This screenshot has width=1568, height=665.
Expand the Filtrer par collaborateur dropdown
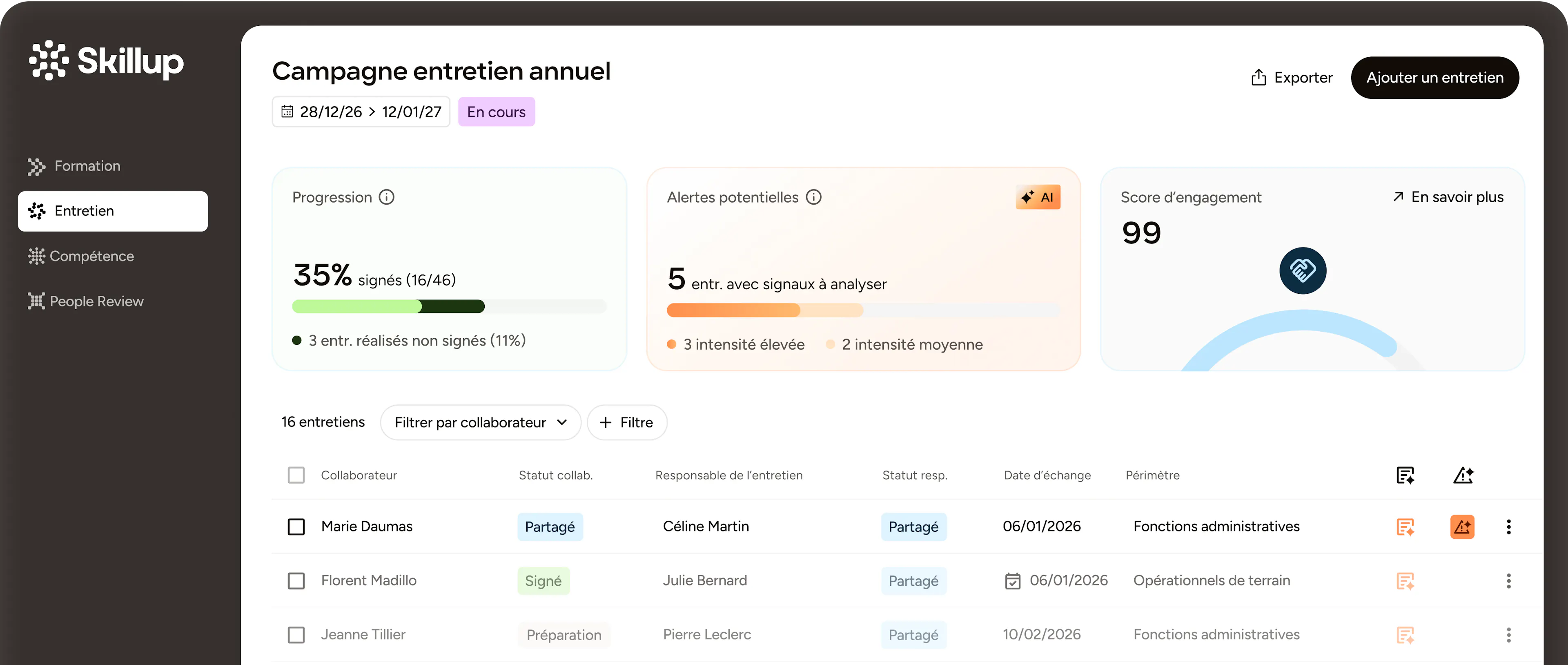coord(480,423)
